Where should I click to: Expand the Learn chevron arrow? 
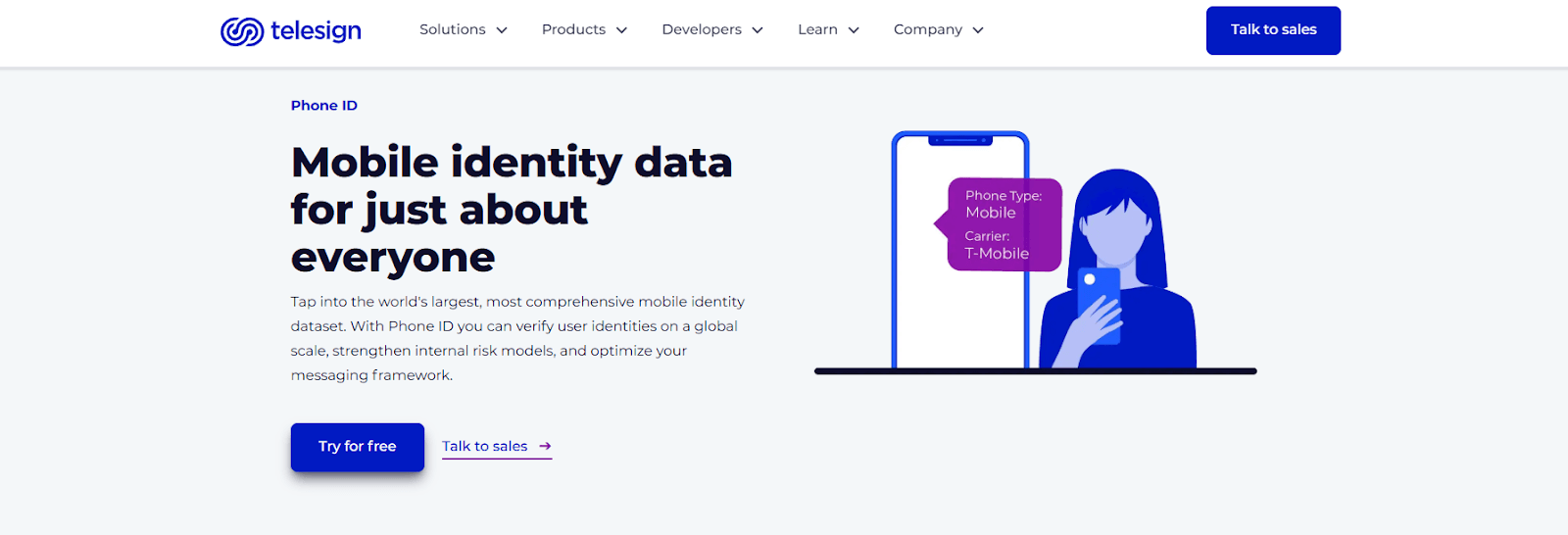(x=854, y=30)
